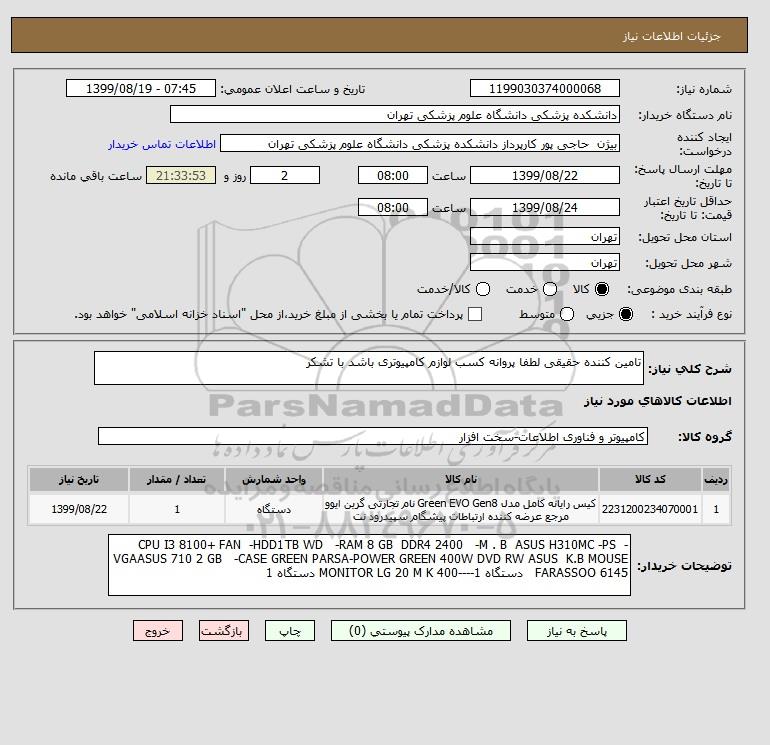Click the request creator name field

pos(420,143)
